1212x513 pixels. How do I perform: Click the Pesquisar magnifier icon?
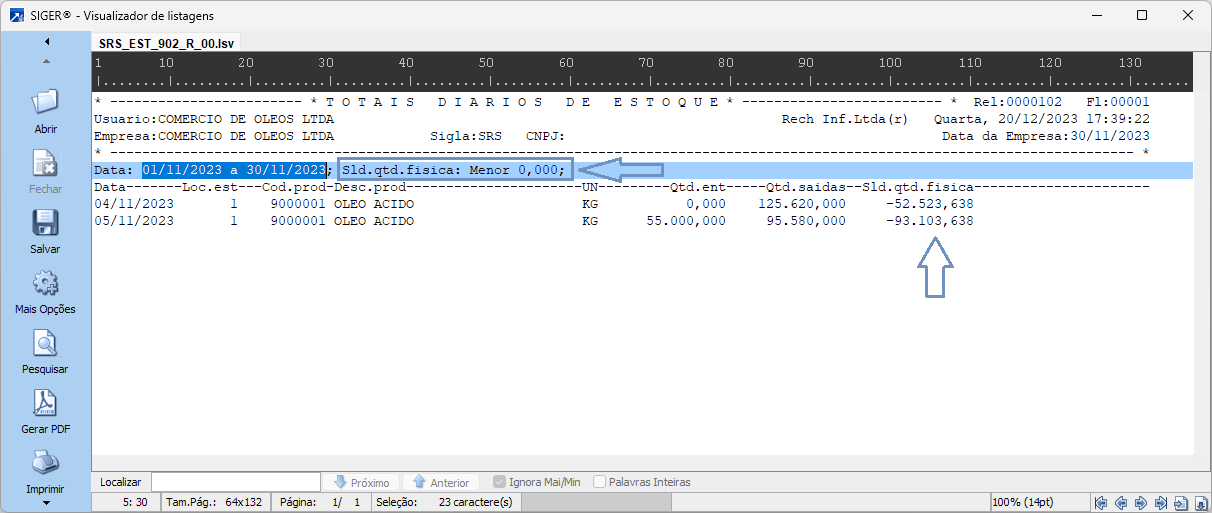point(46,343)
